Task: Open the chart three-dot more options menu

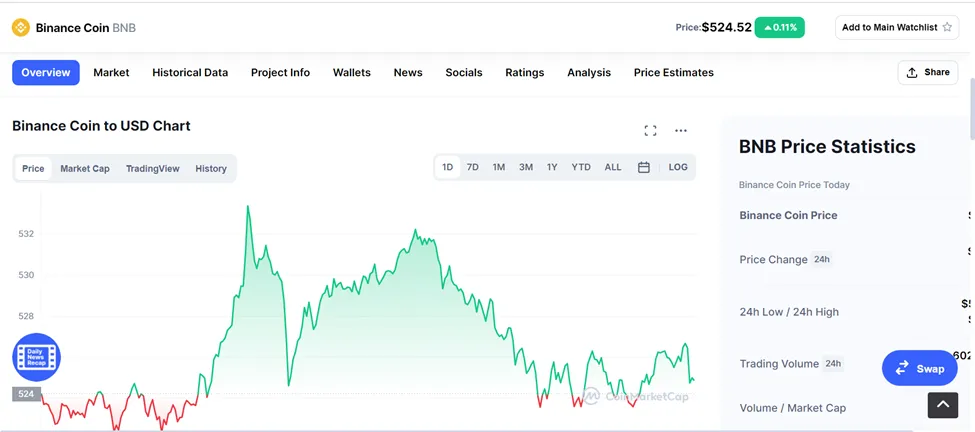Action: coord(681,131)
